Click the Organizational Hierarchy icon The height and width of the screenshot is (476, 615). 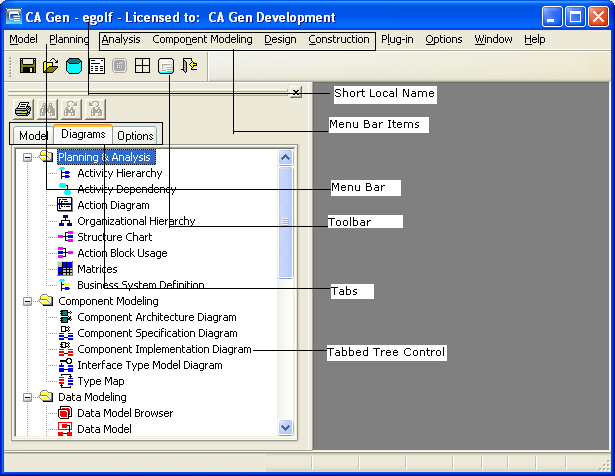[x=65, y=221]
